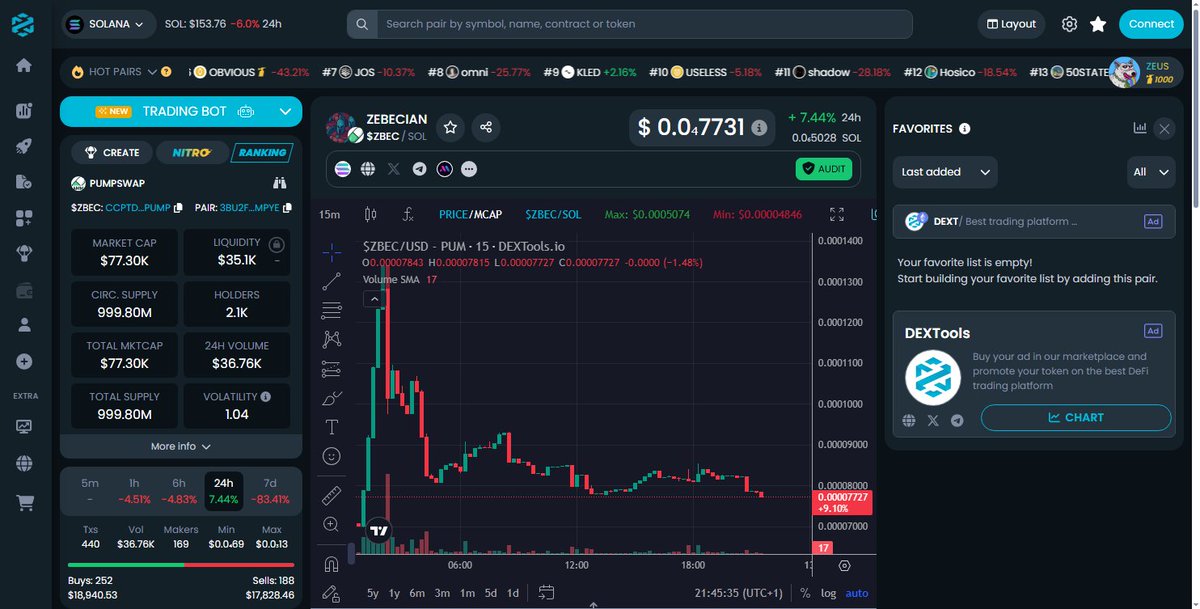Click the plus circle sidebar icon
This screenshot has height=609, width=1200.
[x=24, y=361]
